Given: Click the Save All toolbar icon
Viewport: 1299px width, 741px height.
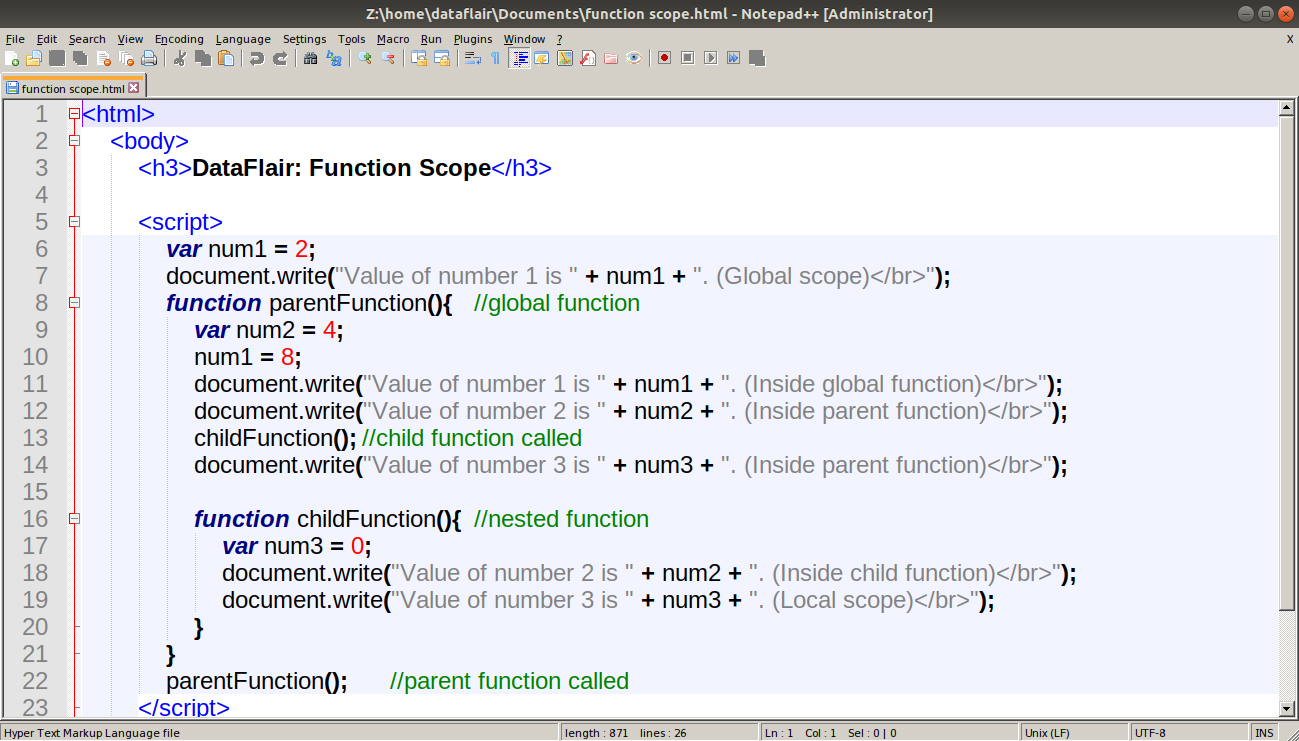Looking at the screenshot, I should coord(79,58).
